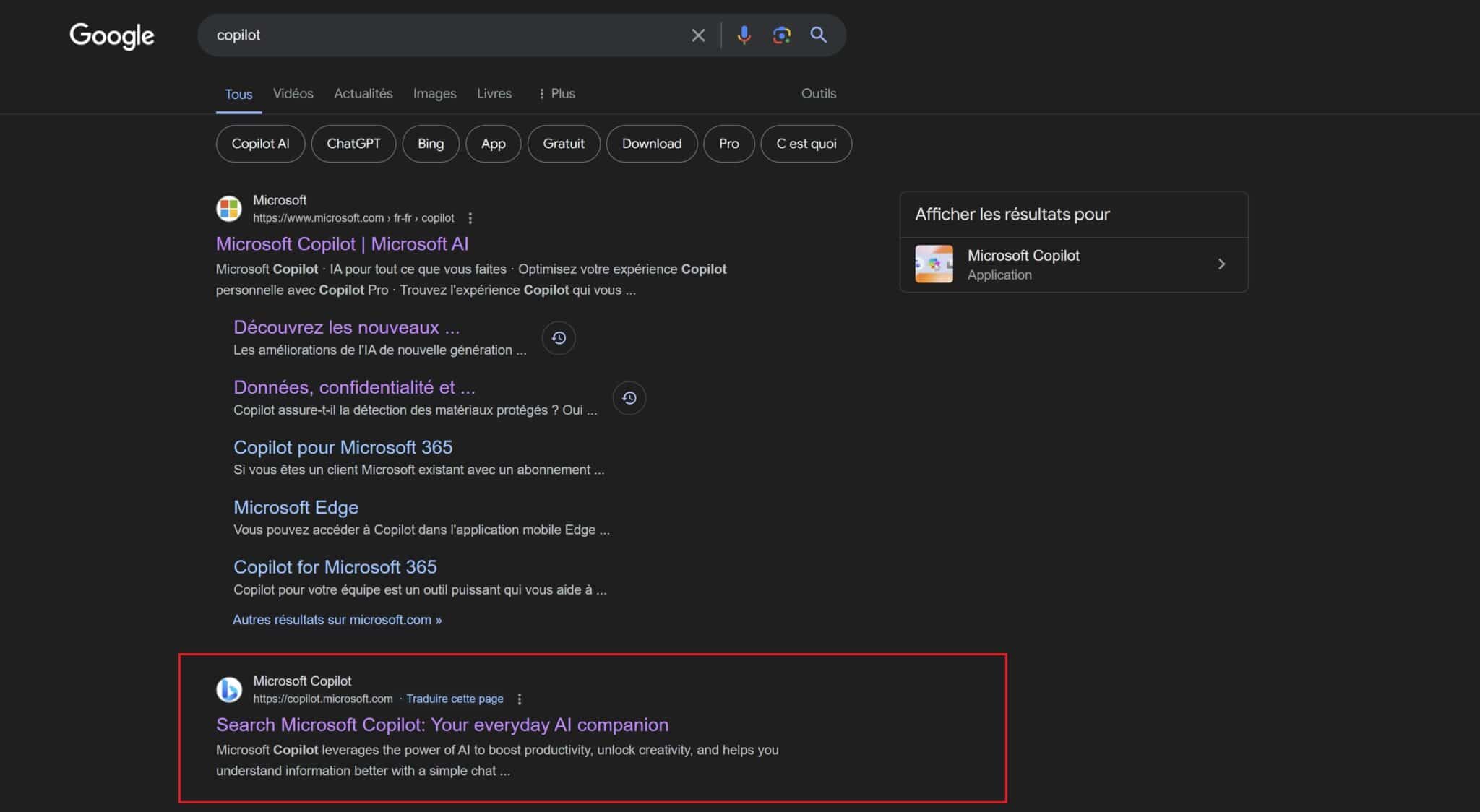Viewport: 1480px width, 812px height.
Task: Clear the search query with X
Action: point(698,35)
